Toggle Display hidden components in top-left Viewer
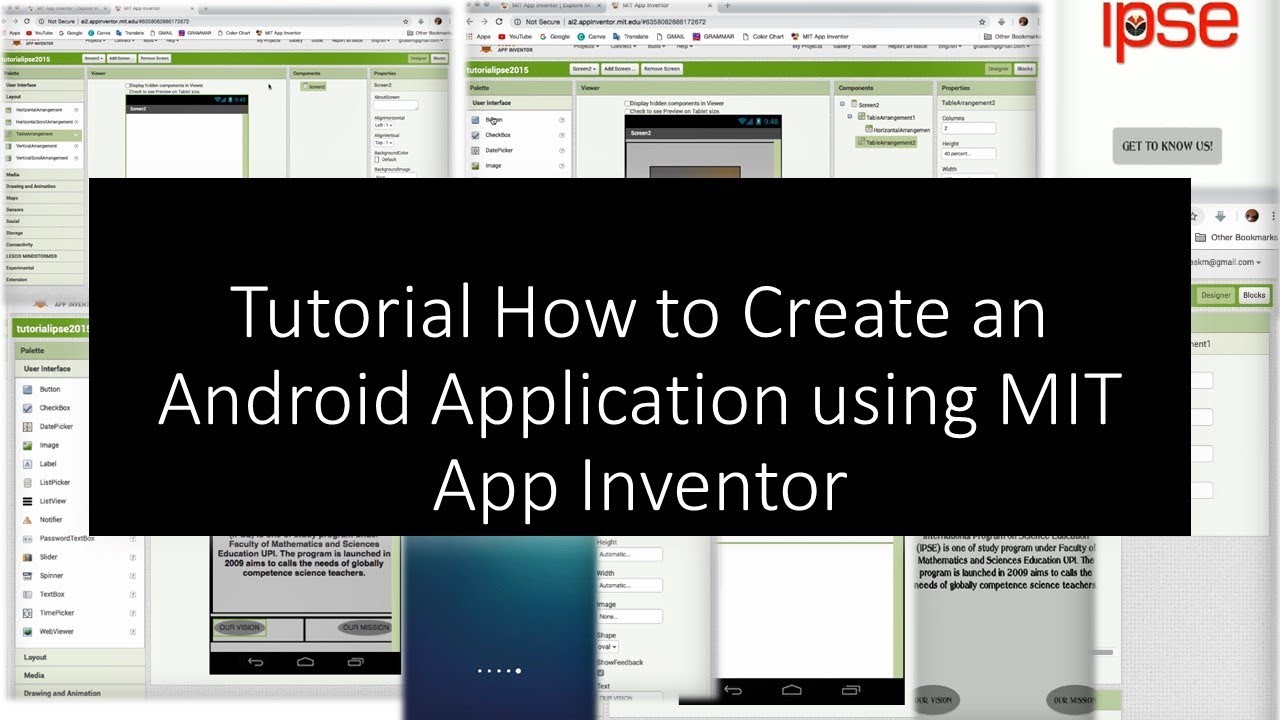This screenshot has height=720, width=1280. click(x=127, y=86)
